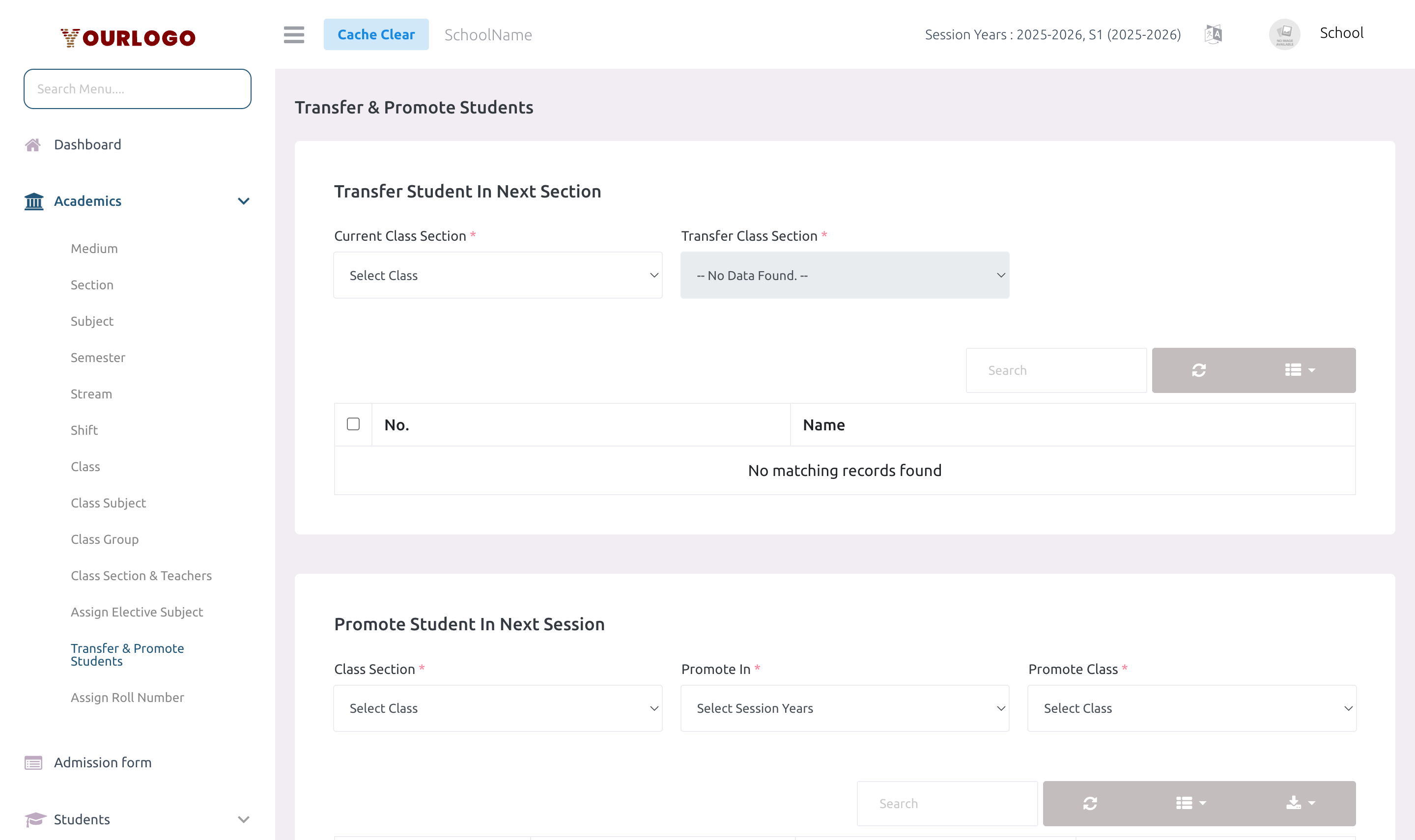Open the Promote Class dropdown
Screen dimensions: 1415x840
click(x=1191, y=708)
